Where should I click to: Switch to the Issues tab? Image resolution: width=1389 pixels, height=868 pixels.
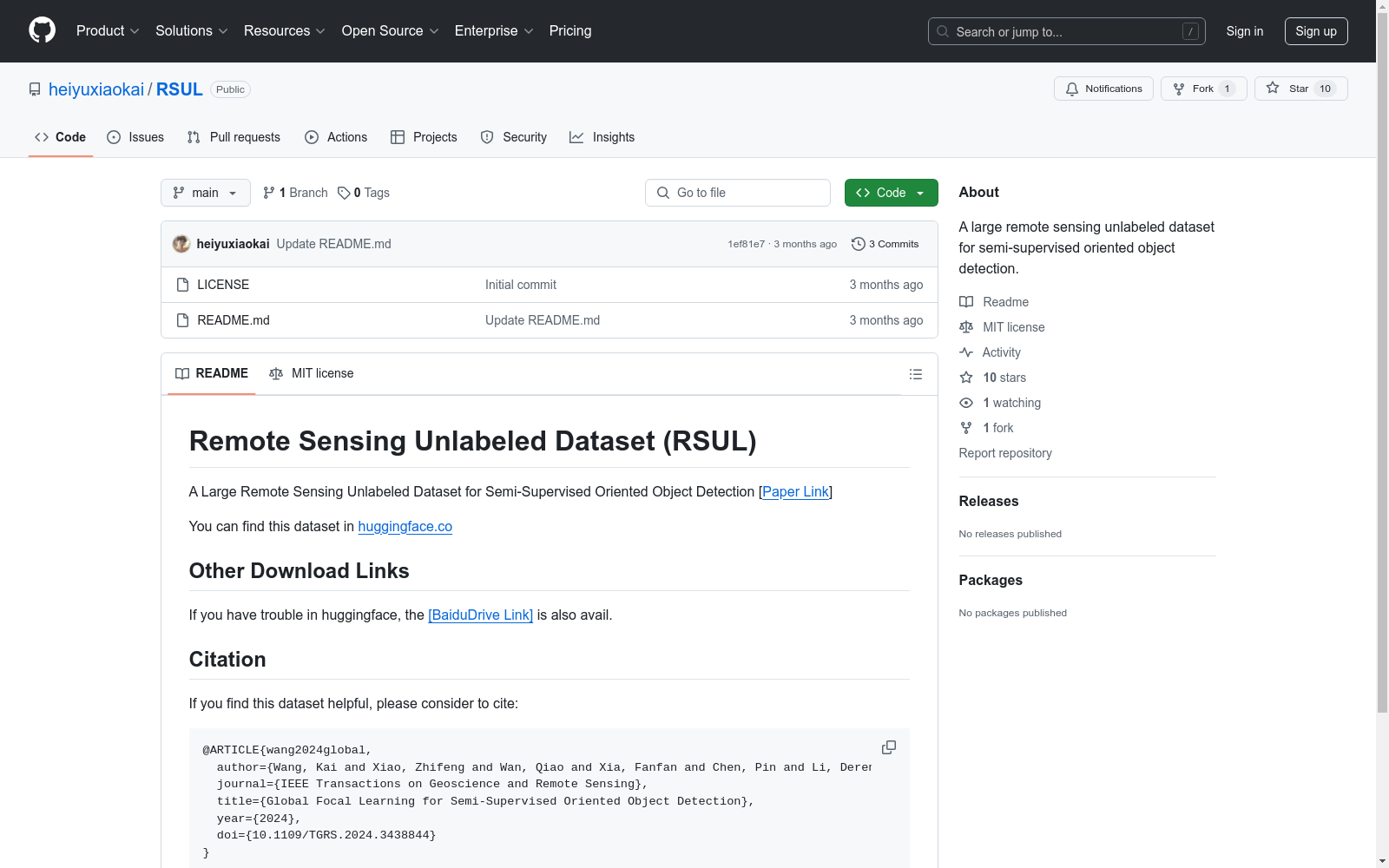coord(135,137)
